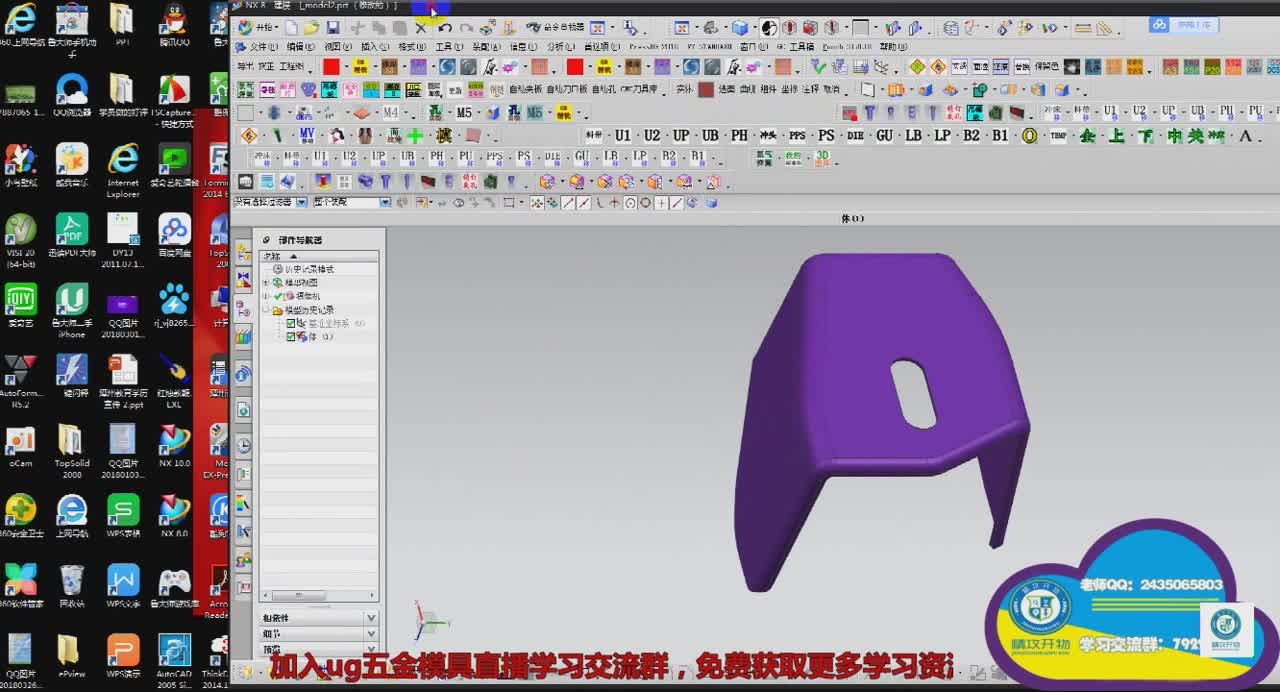Click the 自动夹板 text button

(x=525, y=90)
